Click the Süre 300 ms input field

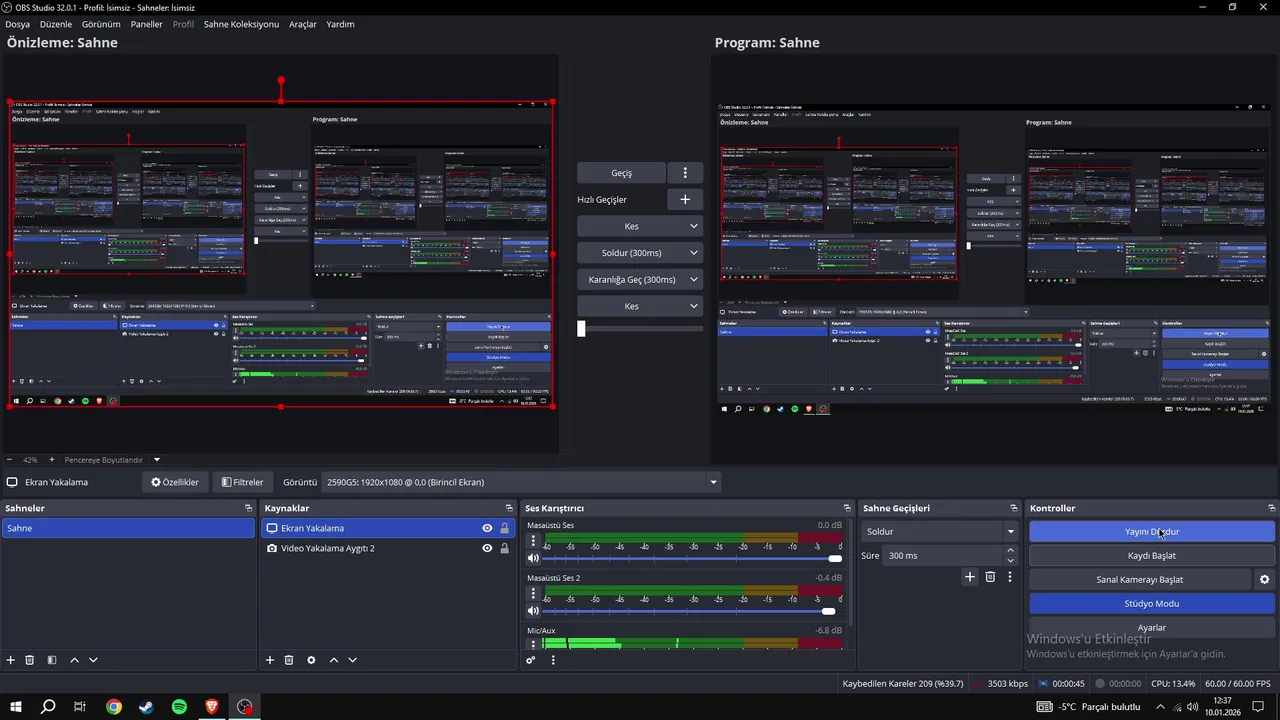coord(943,556)
